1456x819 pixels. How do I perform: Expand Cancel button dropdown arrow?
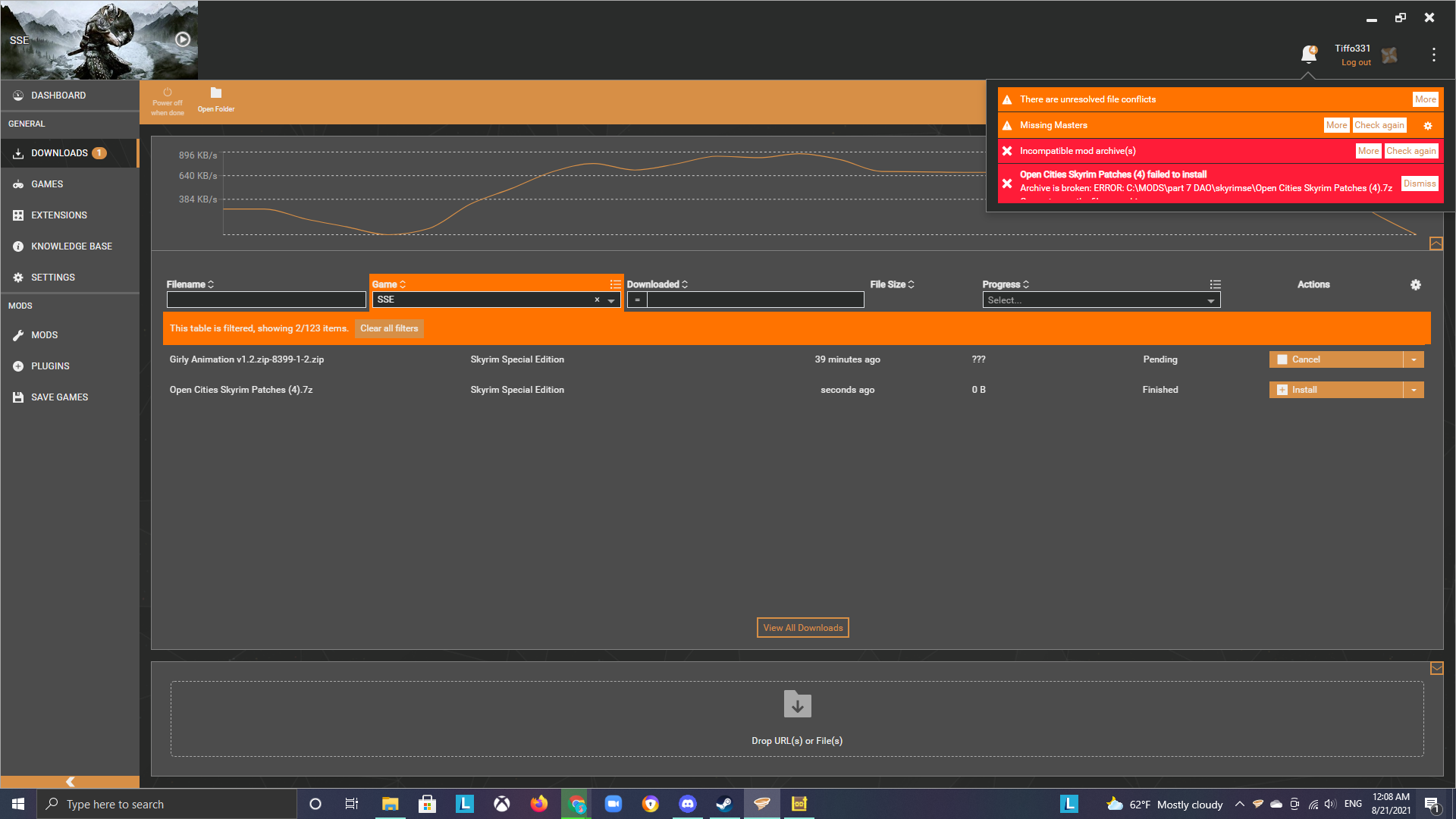coord(1414,359)
